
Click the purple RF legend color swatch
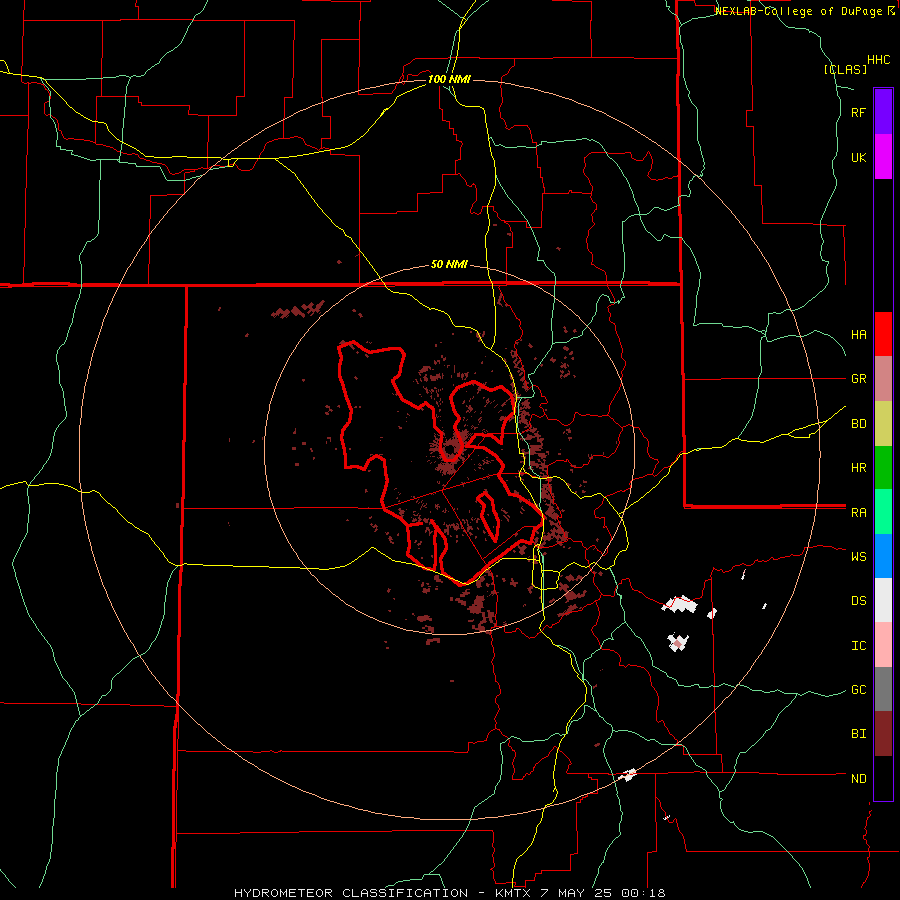point(883,112)
